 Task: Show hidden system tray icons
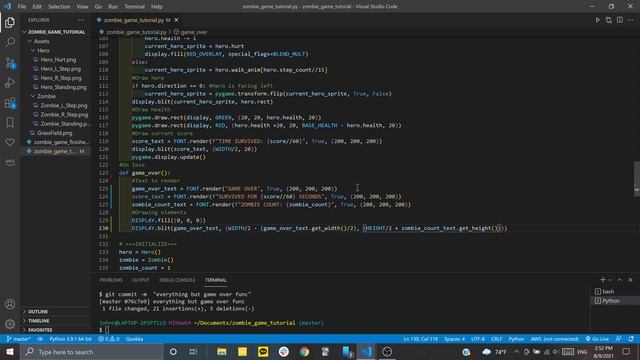pos(516,351)
